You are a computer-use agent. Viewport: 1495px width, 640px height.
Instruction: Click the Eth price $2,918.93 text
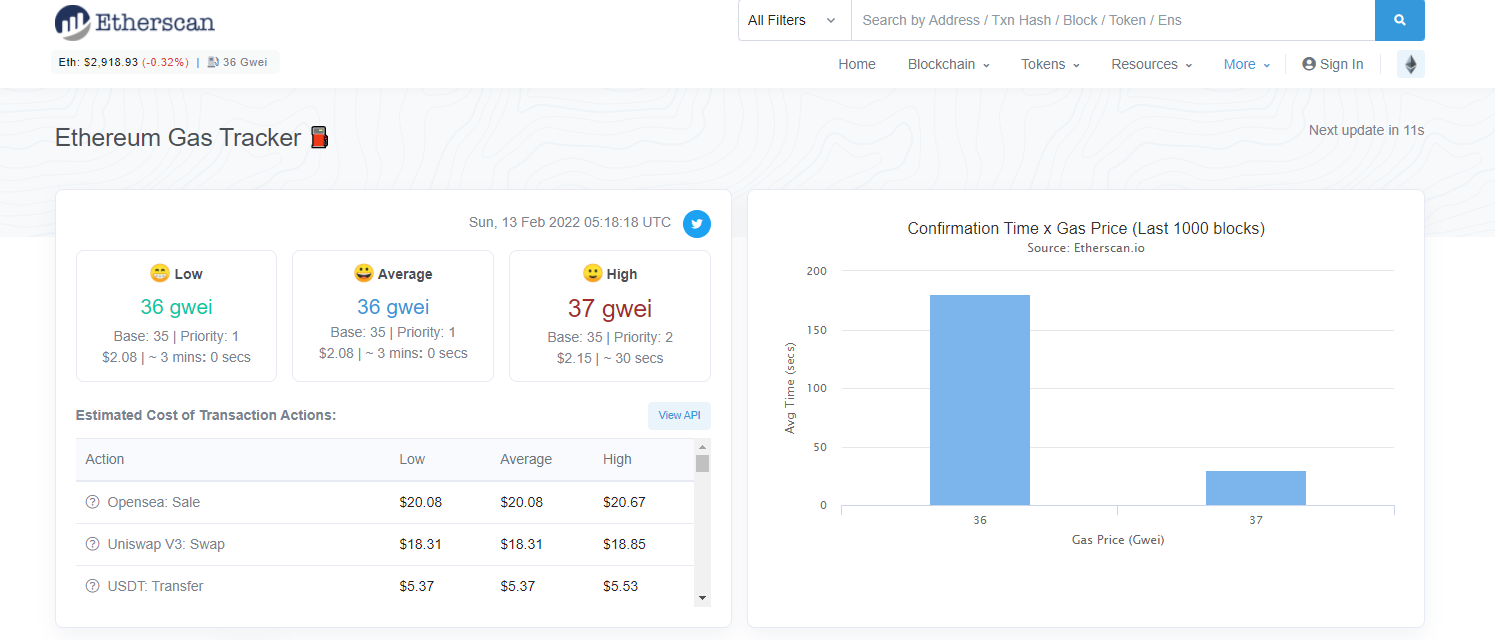(98, 62)
